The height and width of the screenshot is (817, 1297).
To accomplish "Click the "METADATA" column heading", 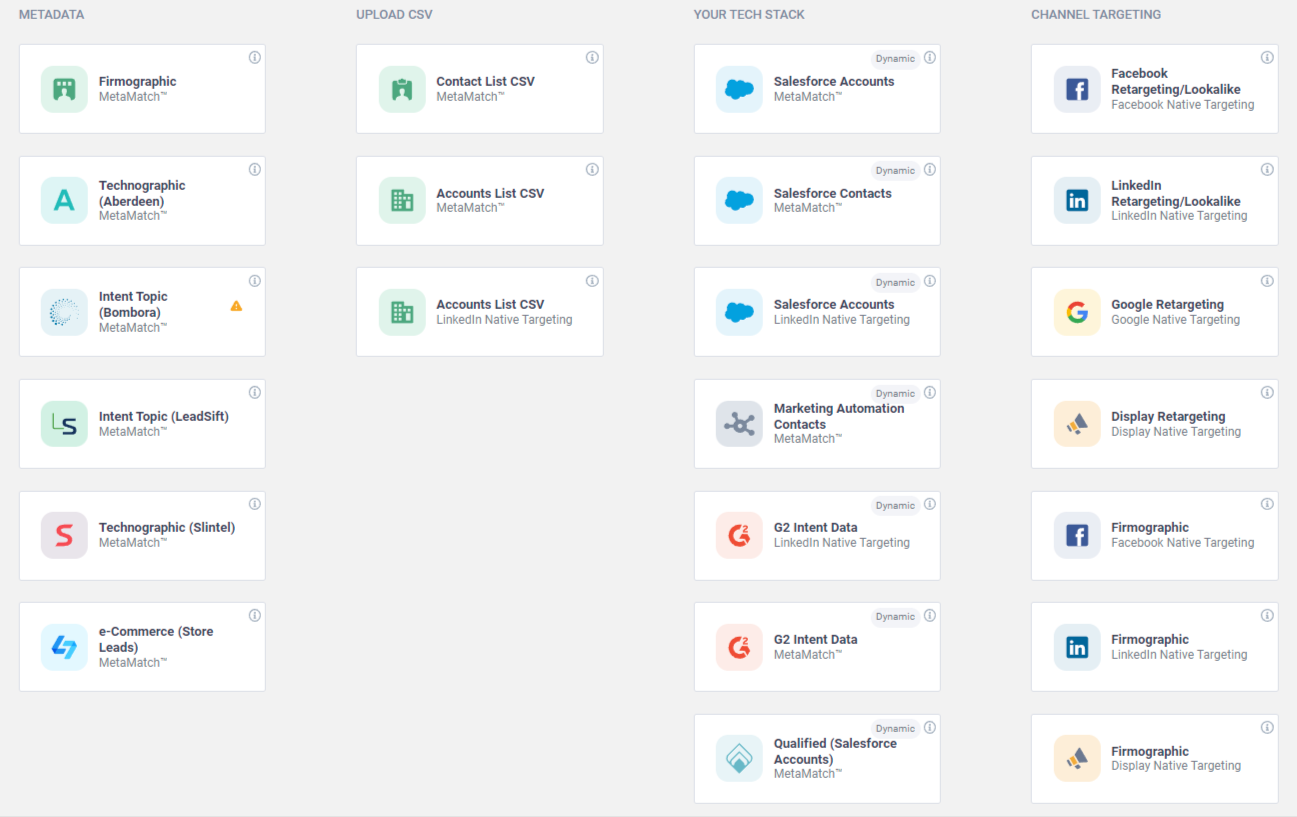I will tap(52, 15).
